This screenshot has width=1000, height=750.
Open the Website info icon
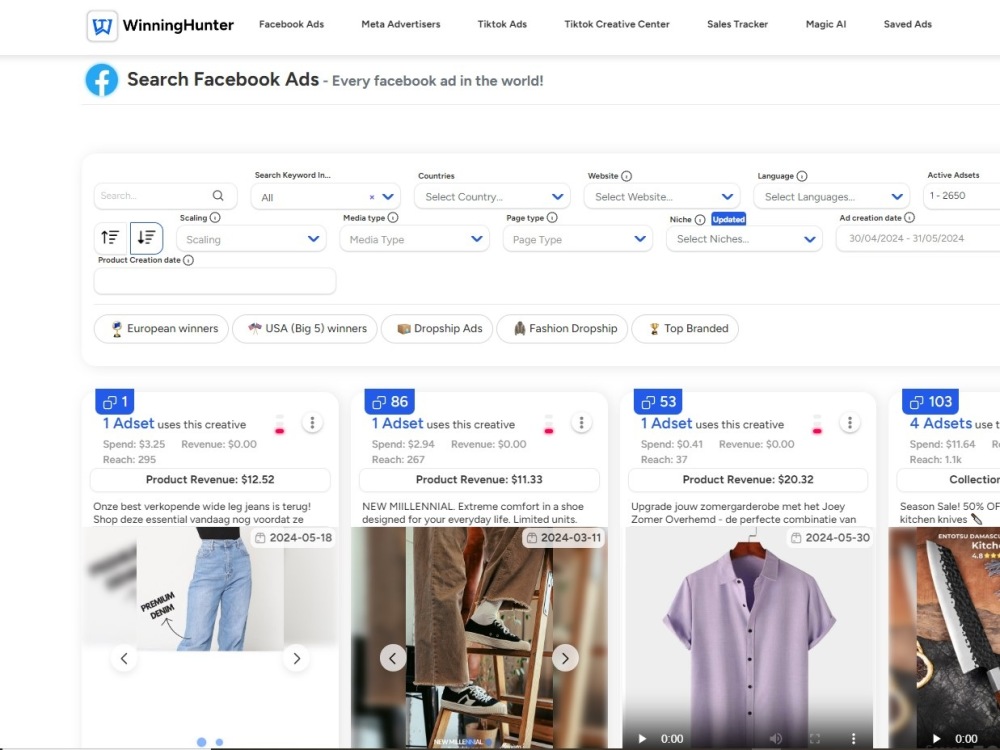click(626, 176)
